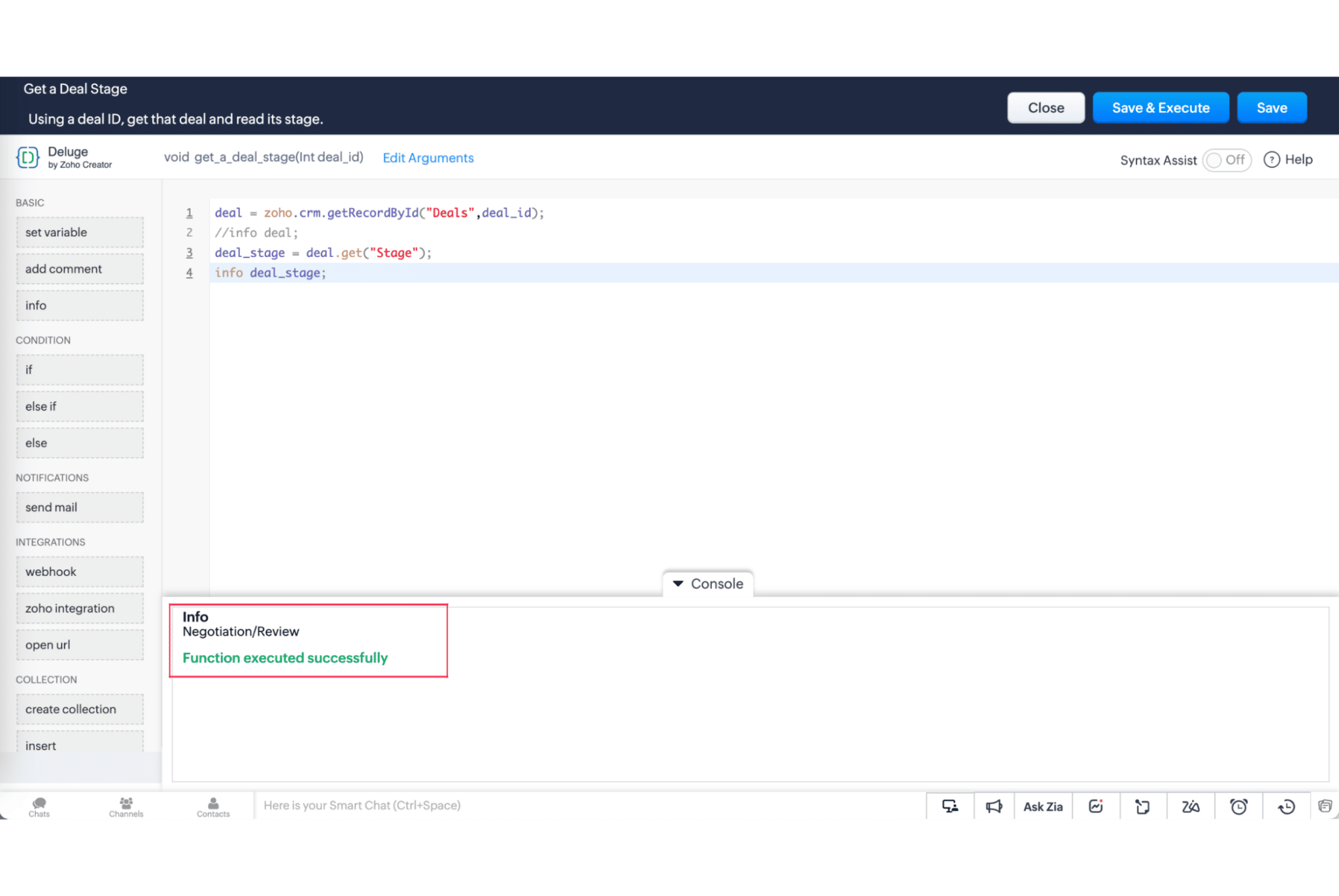Open the screen share tool in bottom toolbar
This screenshot has width=1339, height=896.
[x=949, y=806]
